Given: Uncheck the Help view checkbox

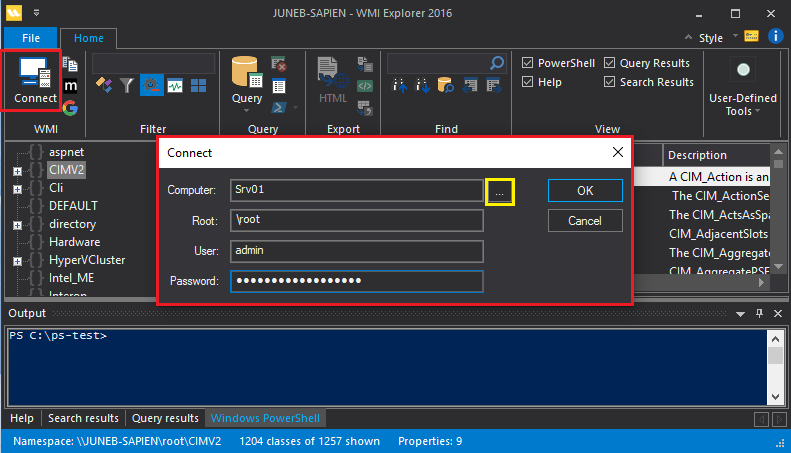Looking at the screenshot, I should (x=528, y=82).
